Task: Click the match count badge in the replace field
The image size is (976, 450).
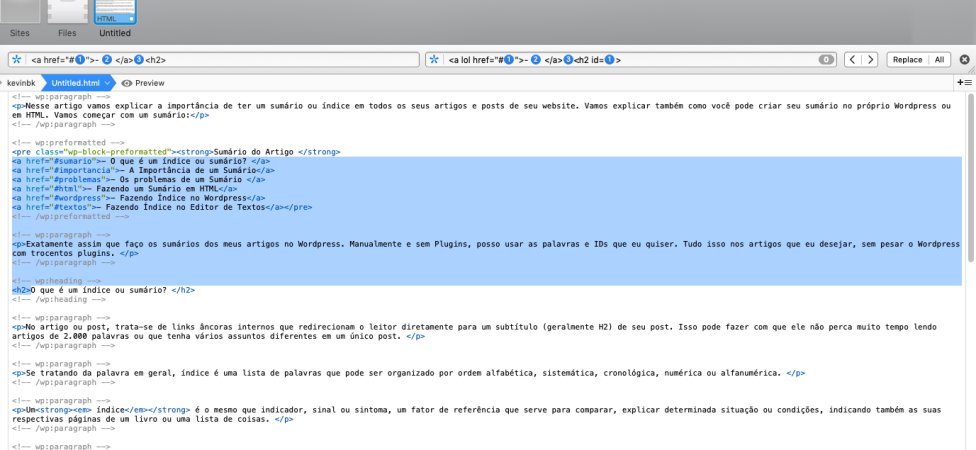Action: pyautogui.click(x=826, y=60)
